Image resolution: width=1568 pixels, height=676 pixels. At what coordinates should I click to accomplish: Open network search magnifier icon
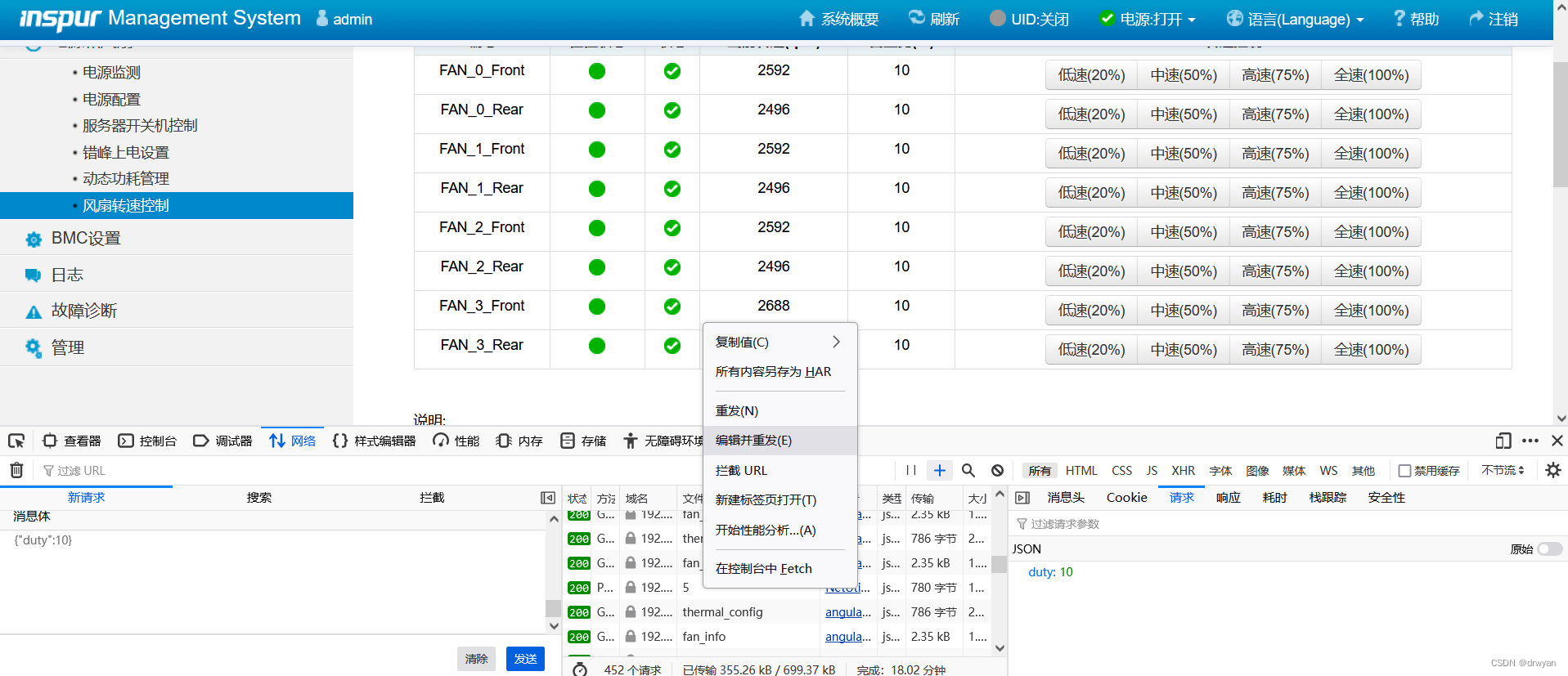coord(968,470)
